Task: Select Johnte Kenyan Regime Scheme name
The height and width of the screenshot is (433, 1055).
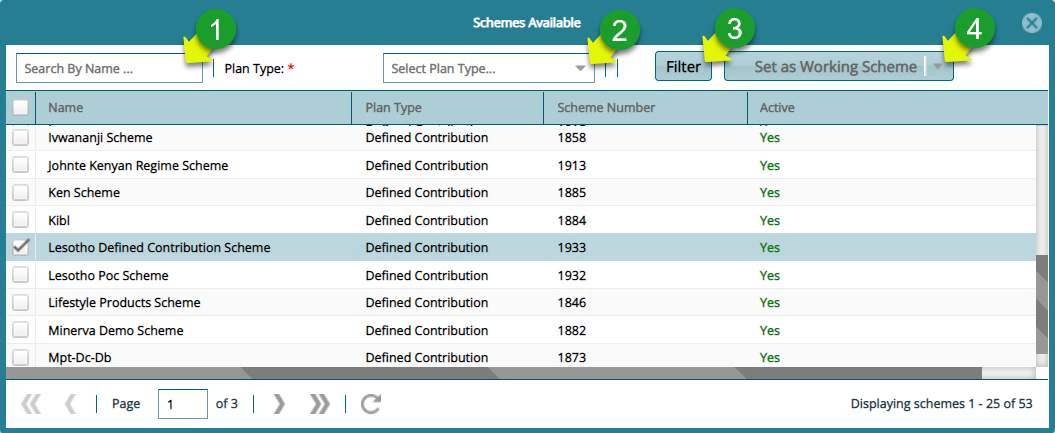Action: coord(138,165)
